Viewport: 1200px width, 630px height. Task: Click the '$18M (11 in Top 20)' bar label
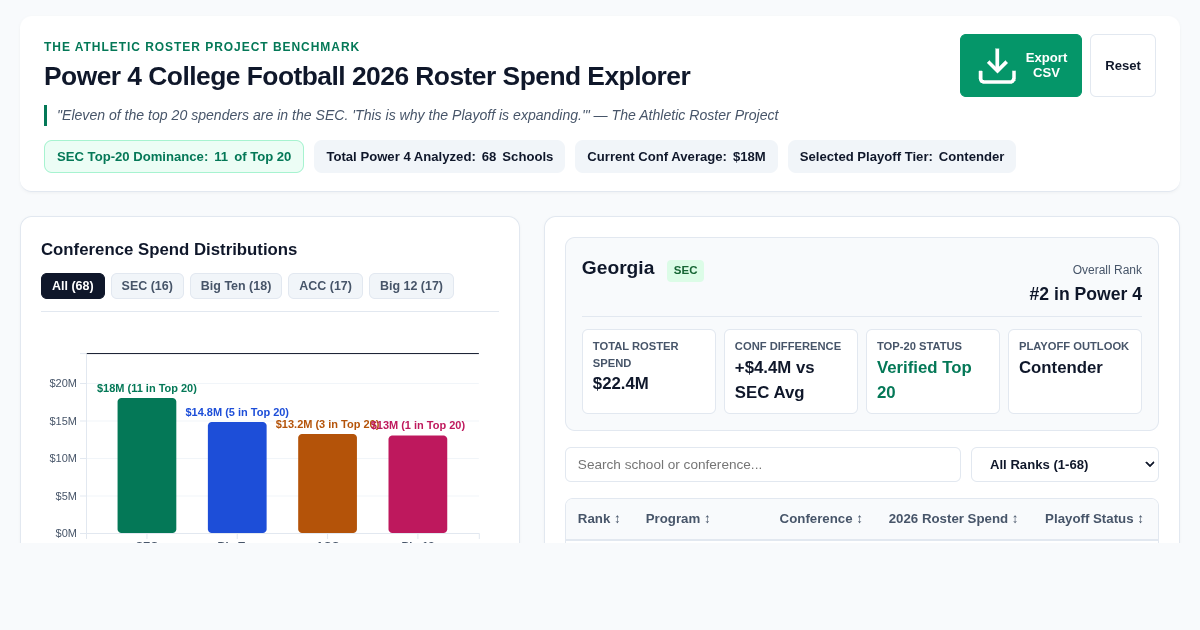147,388
